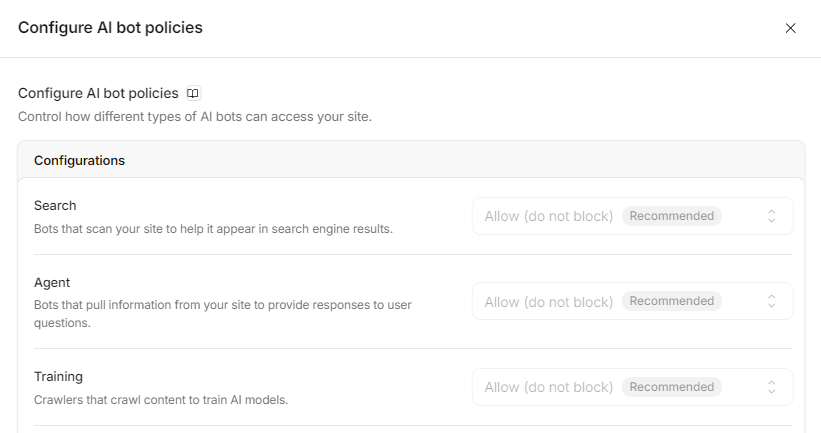Click the up-down chevron in Search row
821x433 pixels.
(x=771, y=216)
